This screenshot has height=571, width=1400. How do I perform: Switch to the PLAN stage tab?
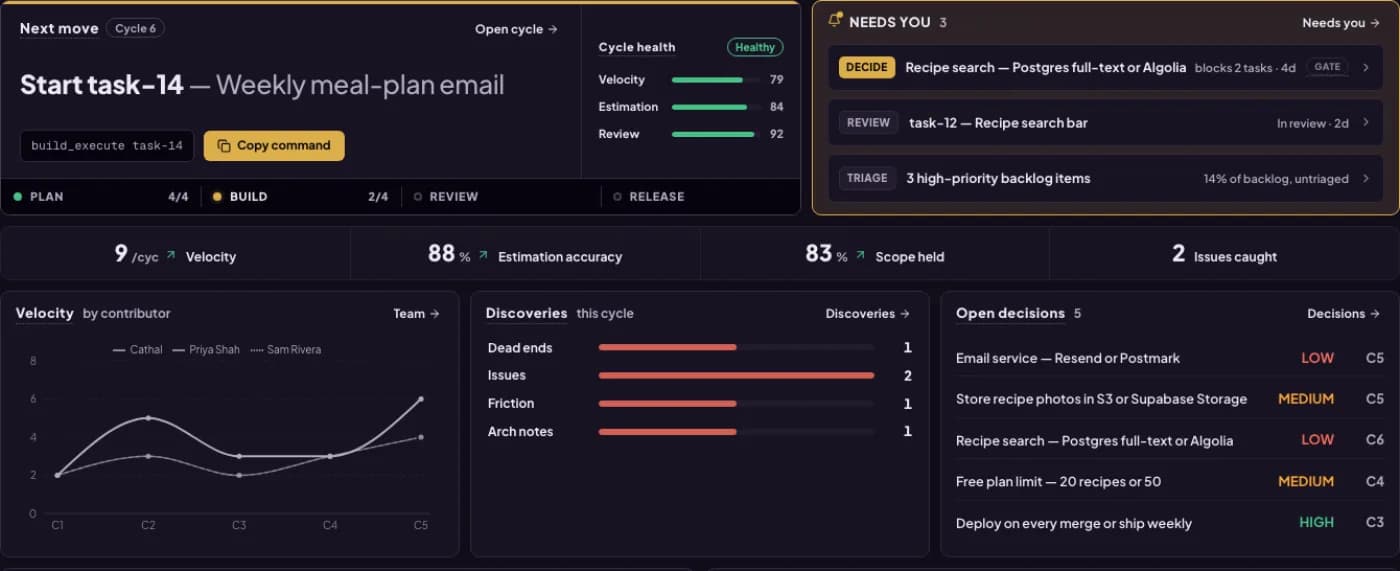click(x=100, y=197)
